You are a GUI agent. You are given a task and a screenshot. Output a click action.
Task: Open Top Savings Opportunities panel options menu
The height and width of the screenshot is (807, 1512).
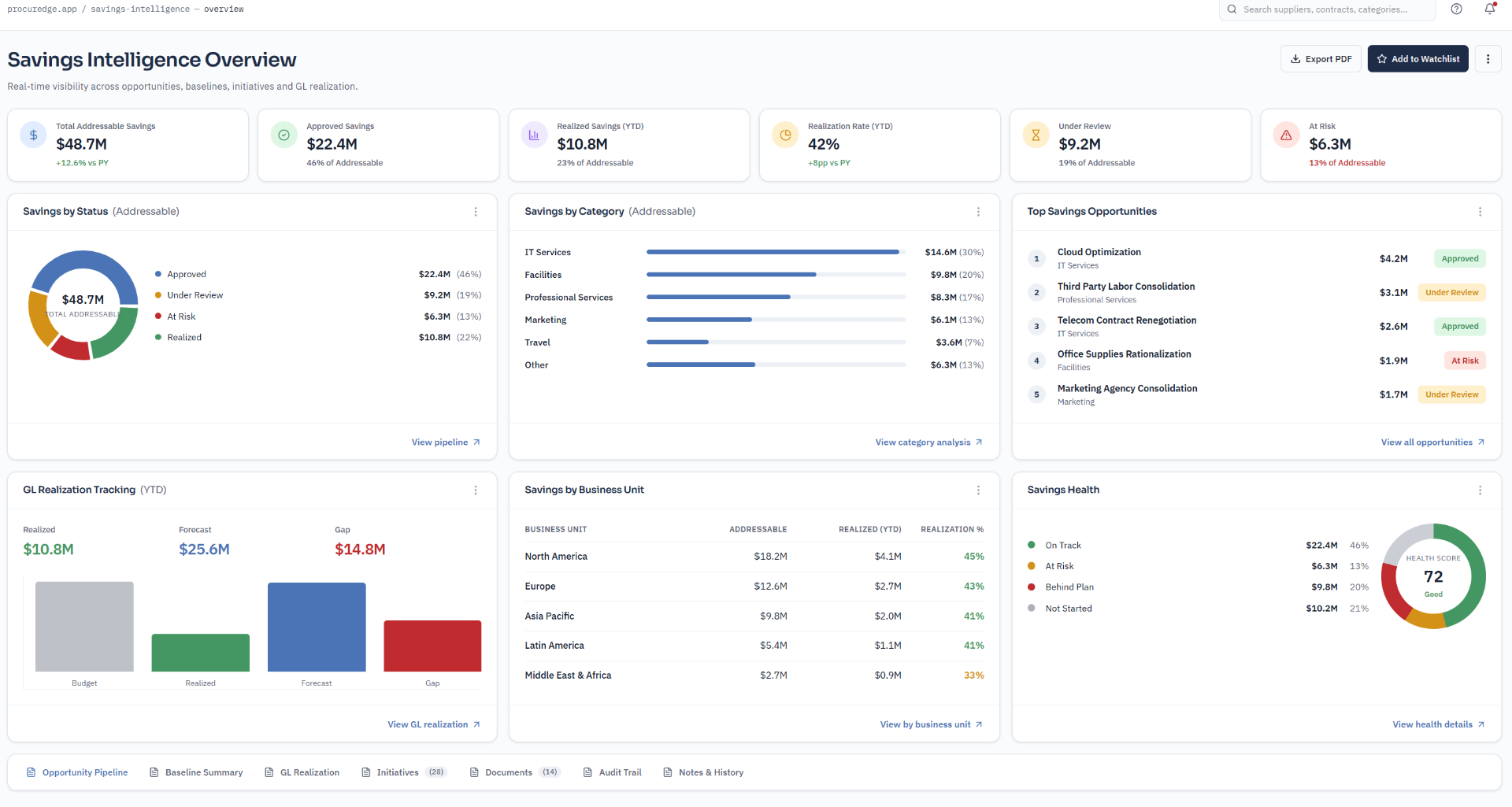[x=1480, y=212]
